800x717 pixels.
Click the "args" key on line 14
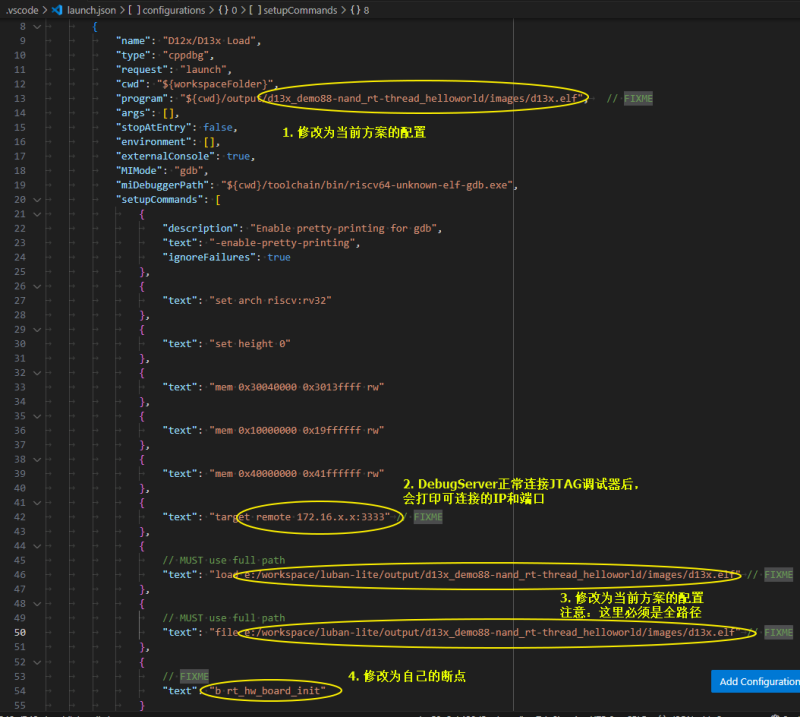[x=132, y=113]
